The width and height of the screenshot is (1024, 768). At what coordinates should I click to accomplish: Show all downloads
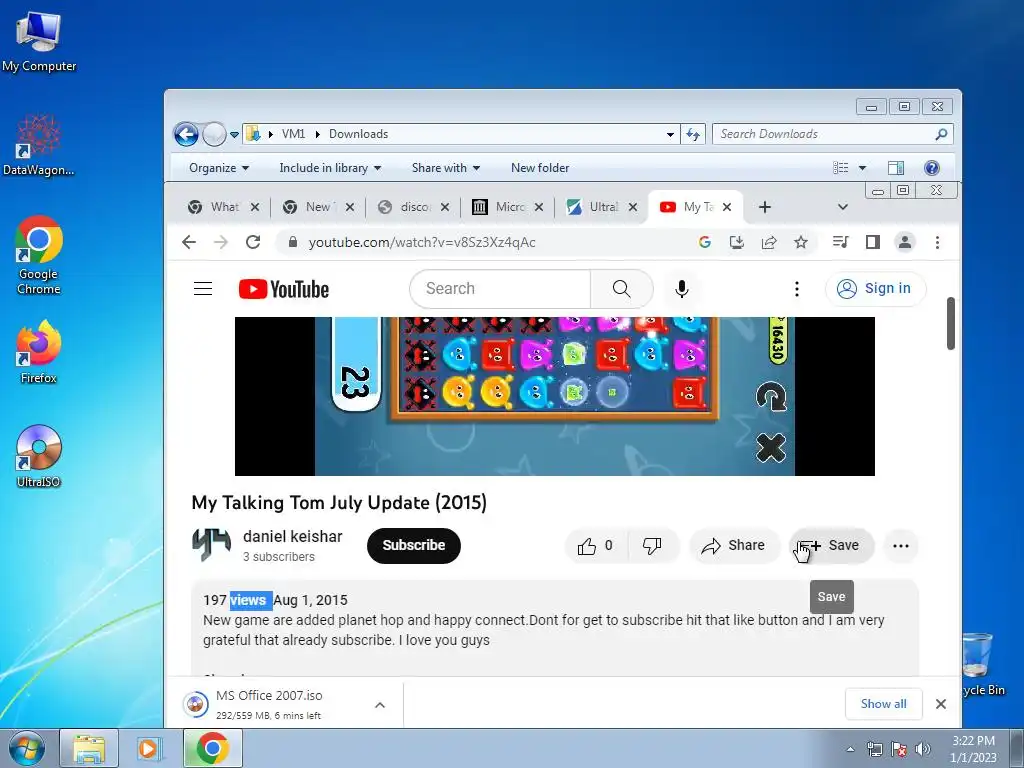[883, 704]
